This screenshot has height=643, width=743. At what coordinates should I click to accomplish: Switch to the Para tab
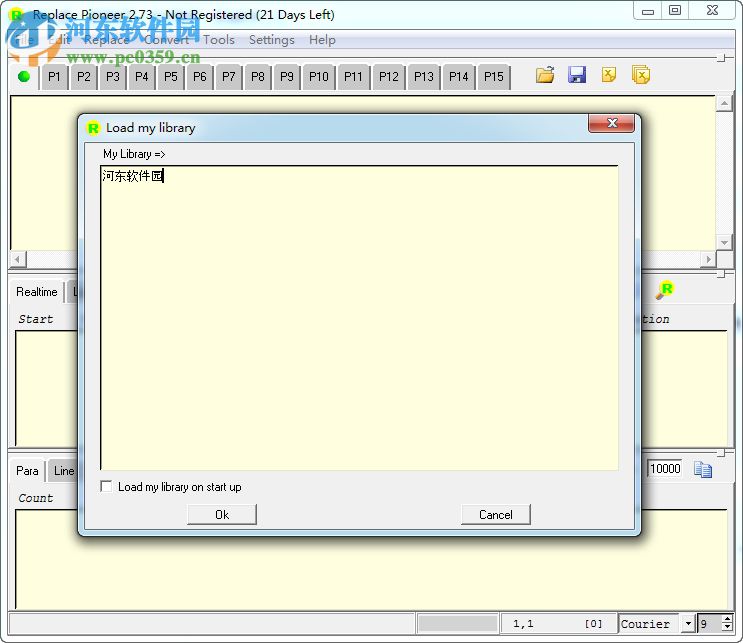coord(27,471)
